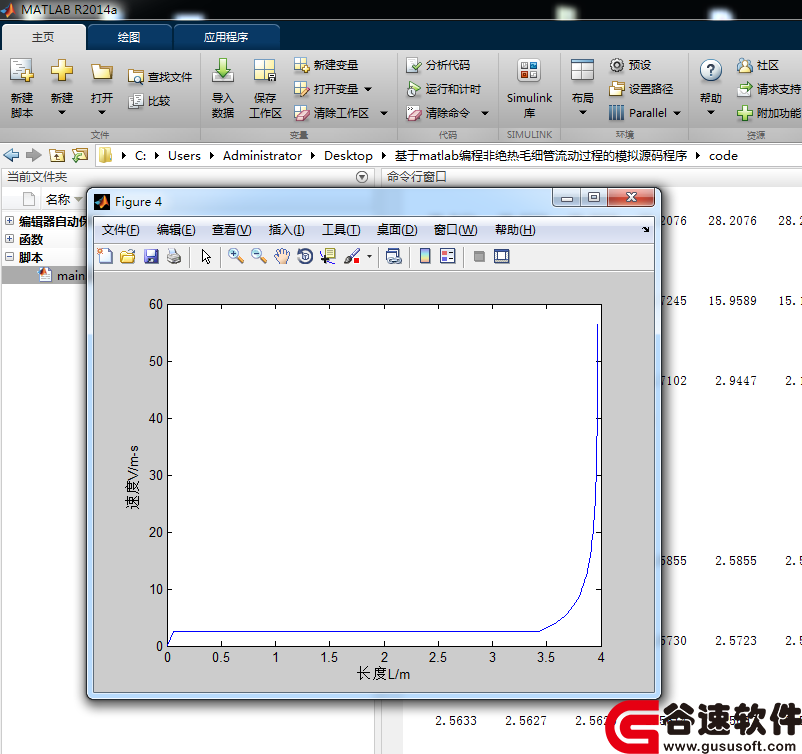The height and width of the screenshot is (754, 802).
Task: Click Link Plot icon in Figure 4
Action: point(393,256)
